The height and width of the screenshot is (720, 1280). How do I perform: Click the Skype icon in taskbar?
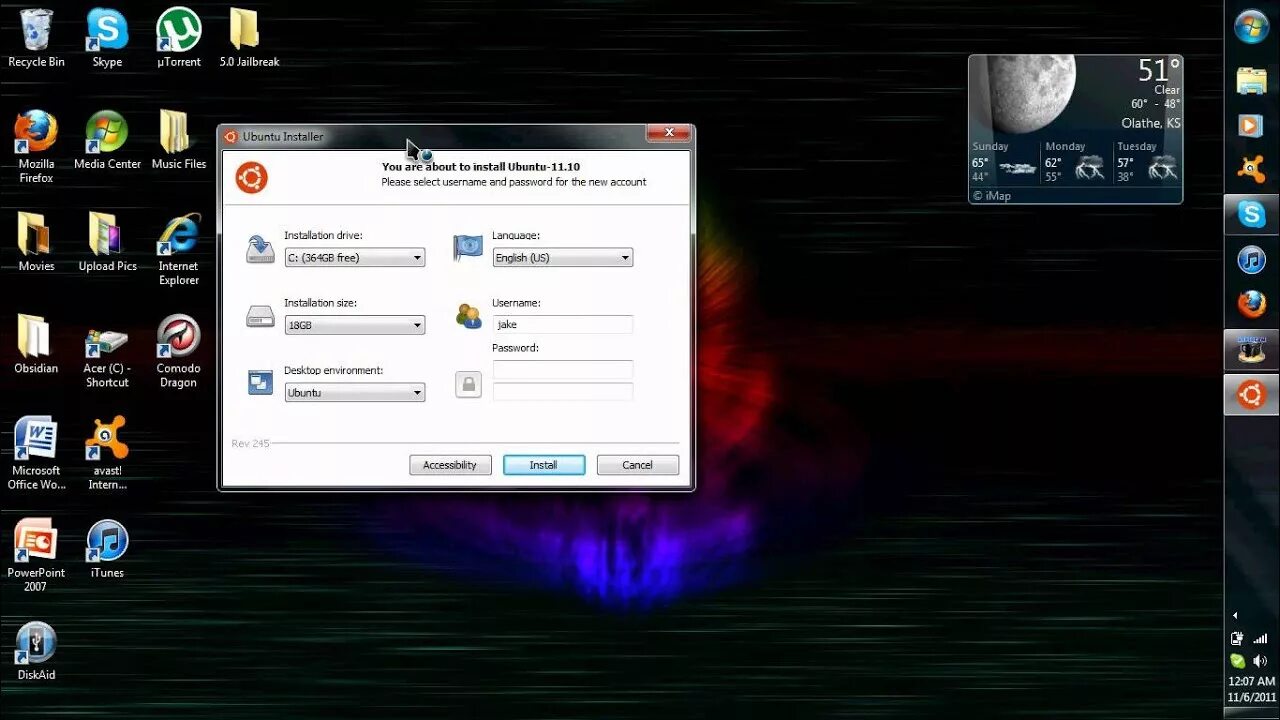coord(1252,213)
